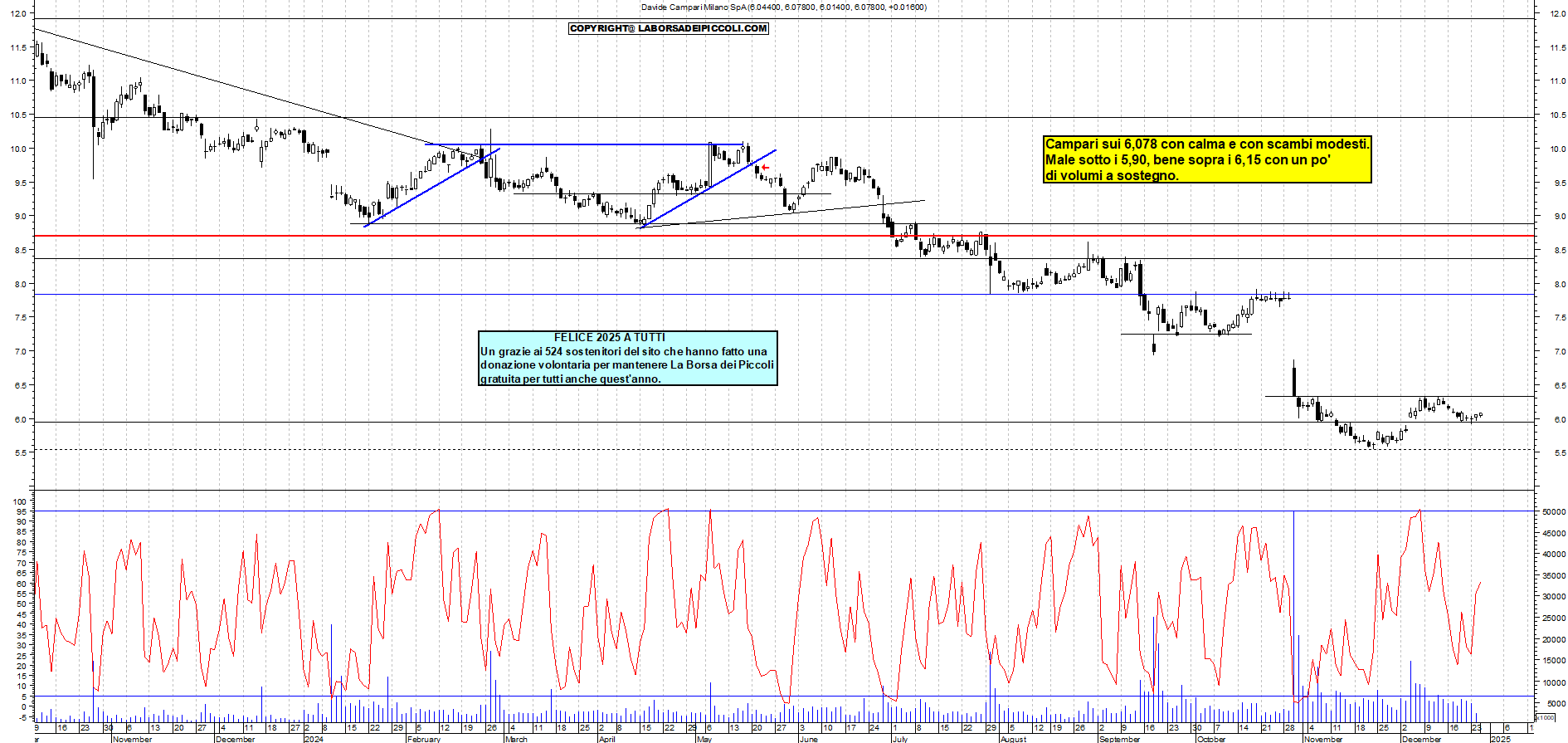Click the February month label

pyautogui.click(x=424, y=739)
